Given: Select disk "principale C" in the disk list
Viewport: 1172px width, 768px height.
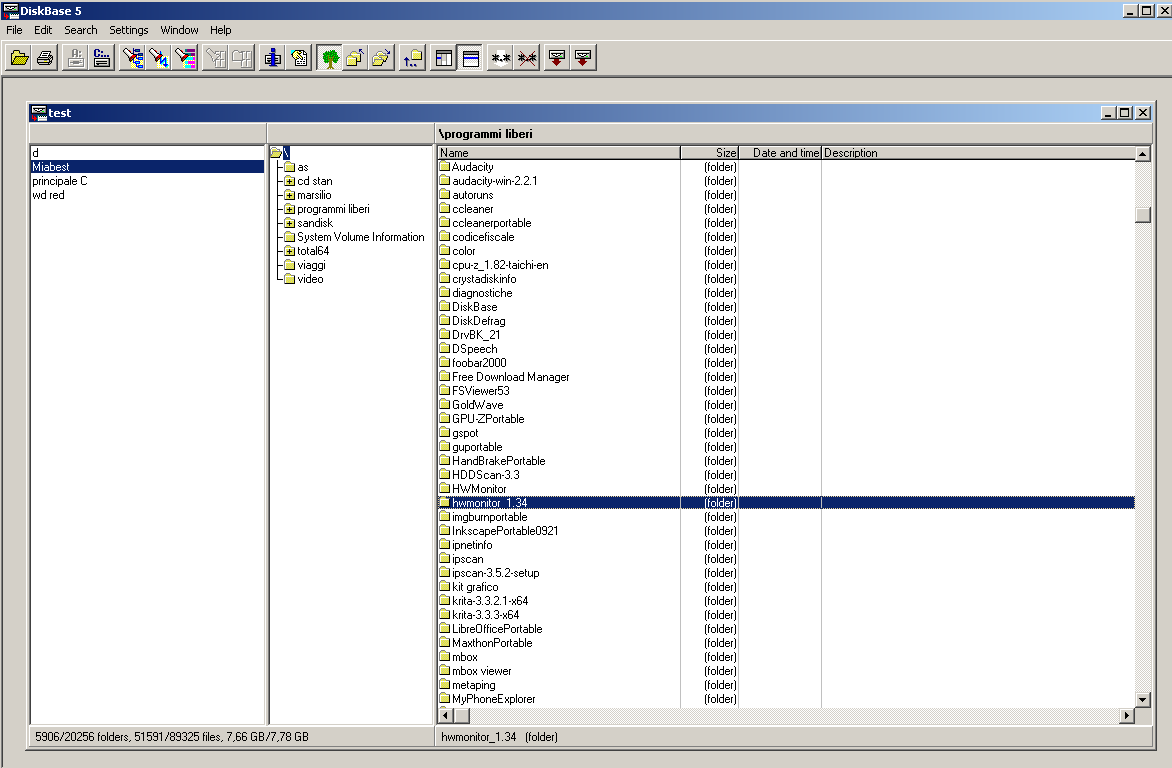Looking at the screenshot, I should [x=147, y=181].
